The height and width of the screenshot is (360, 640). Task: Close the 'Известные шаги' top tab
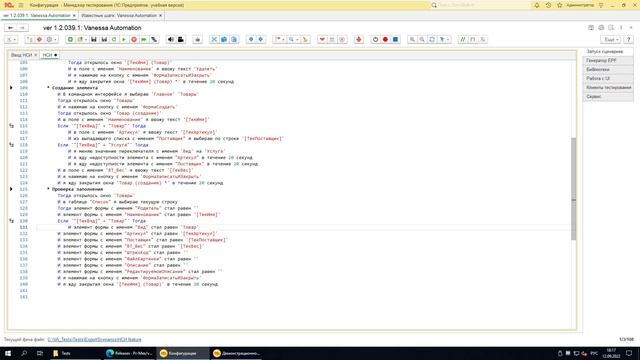[160, 16]
